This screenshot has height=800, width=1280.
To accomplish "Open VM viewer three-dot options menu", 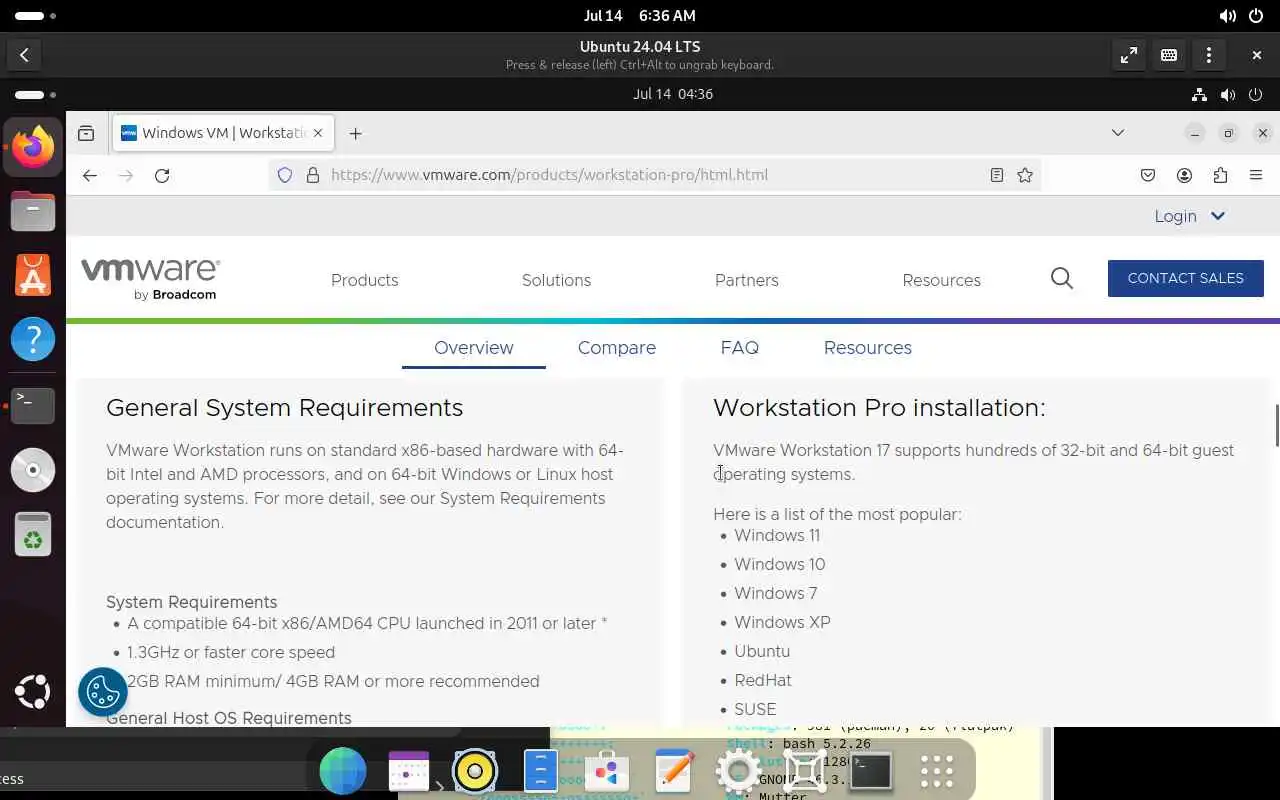I will pos(1209,55).
